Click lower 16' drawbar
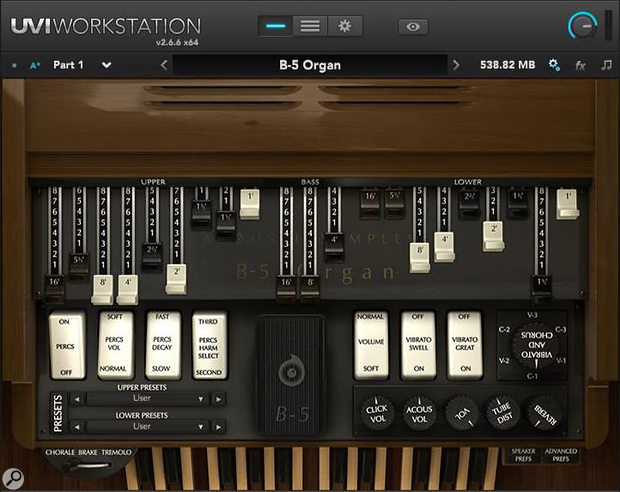Viewport: 620px width, 492px height. coord(370,203)
